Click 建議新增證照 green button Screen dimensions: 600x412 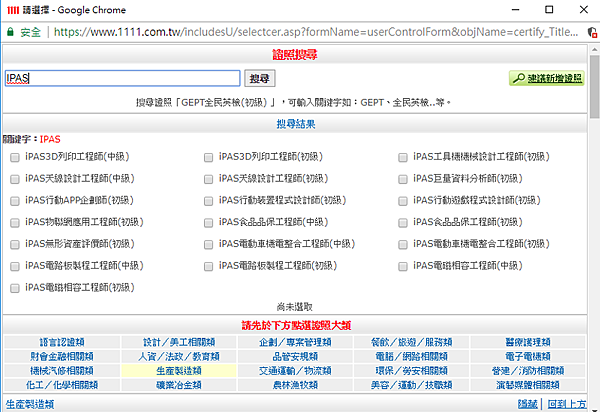pos(546,78)
